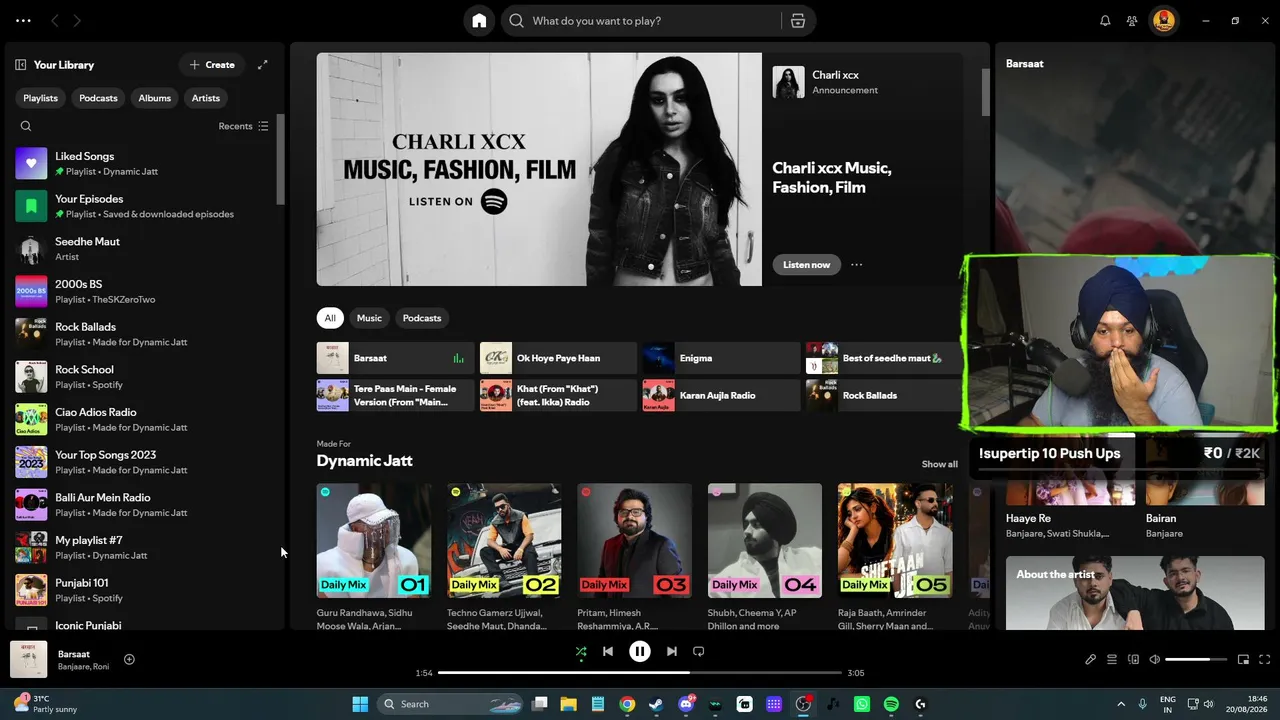The width and height of the screenshot is (1280, 720).
Task: Toggle repeat mode
Action: point(699,651)
